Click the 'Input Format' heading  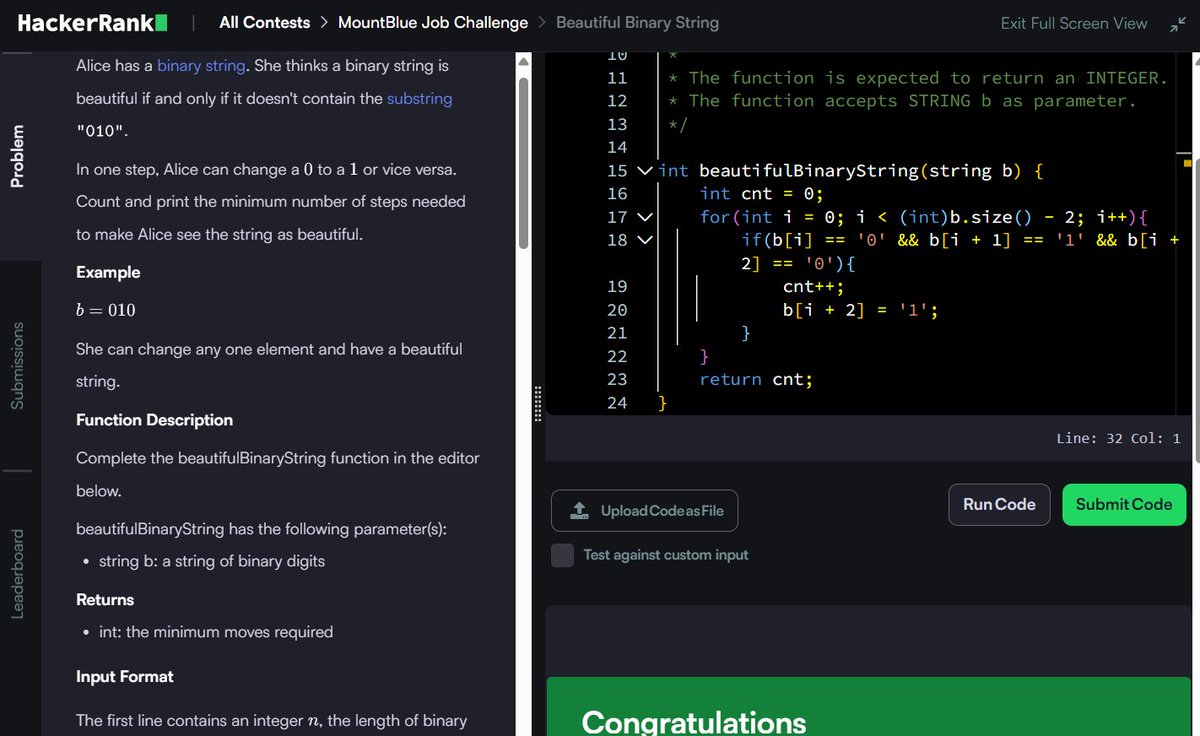[x=125, y=677]
